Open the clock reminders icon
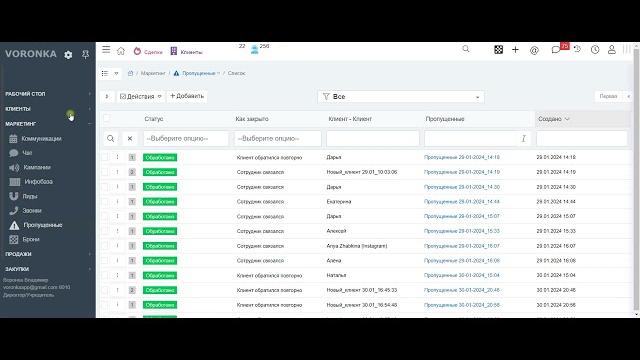The width and height of the screenshot is (640, 360). pos(595,50)
